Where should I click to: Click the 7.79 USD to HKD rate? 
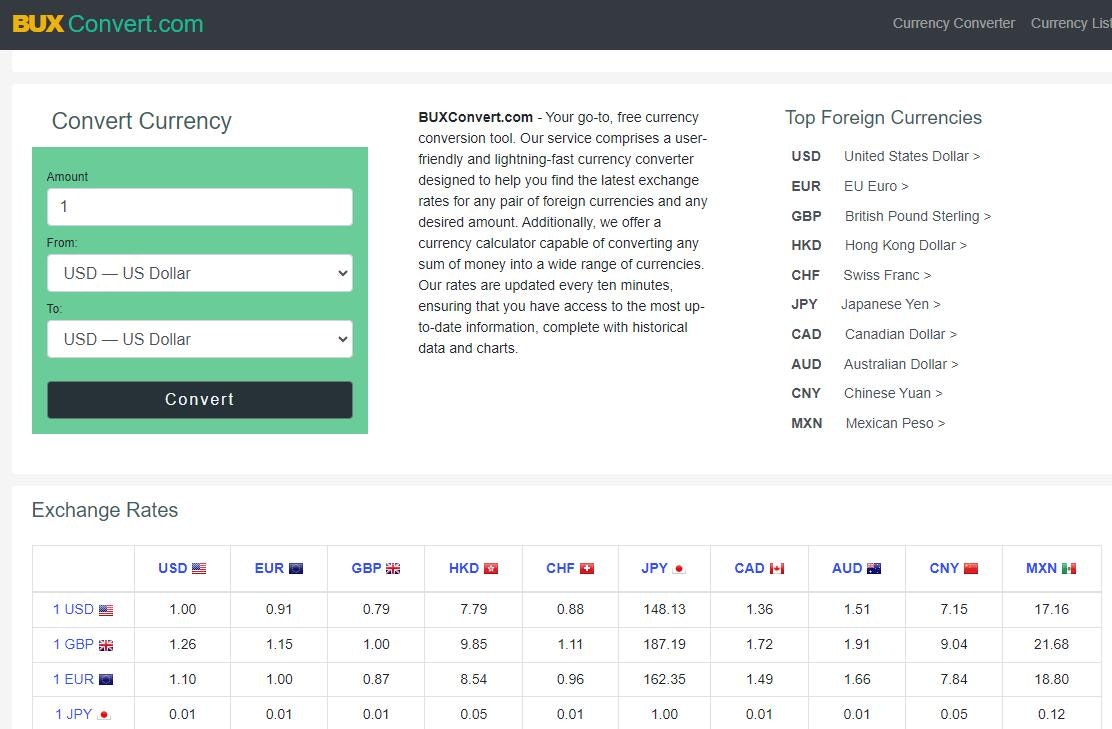pos(474,609)
